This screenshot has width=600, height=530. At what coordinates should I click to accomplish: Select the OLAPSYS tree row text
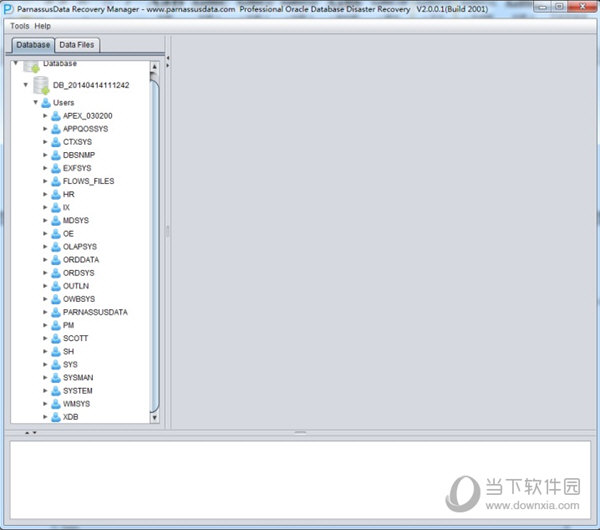point(80,247)
